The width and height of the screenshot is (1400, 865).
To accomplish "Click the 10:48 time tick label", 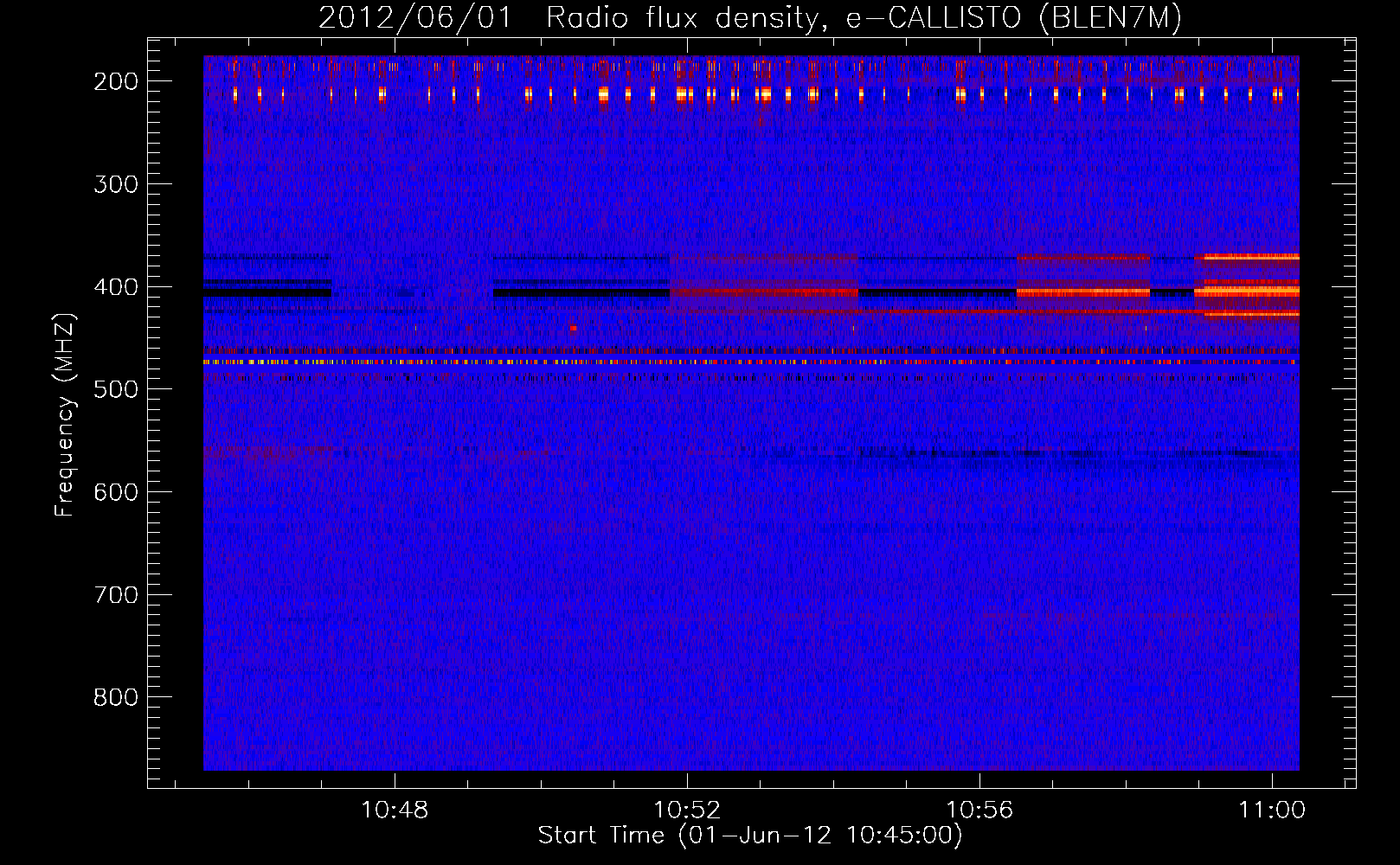I will pos(395,811).
